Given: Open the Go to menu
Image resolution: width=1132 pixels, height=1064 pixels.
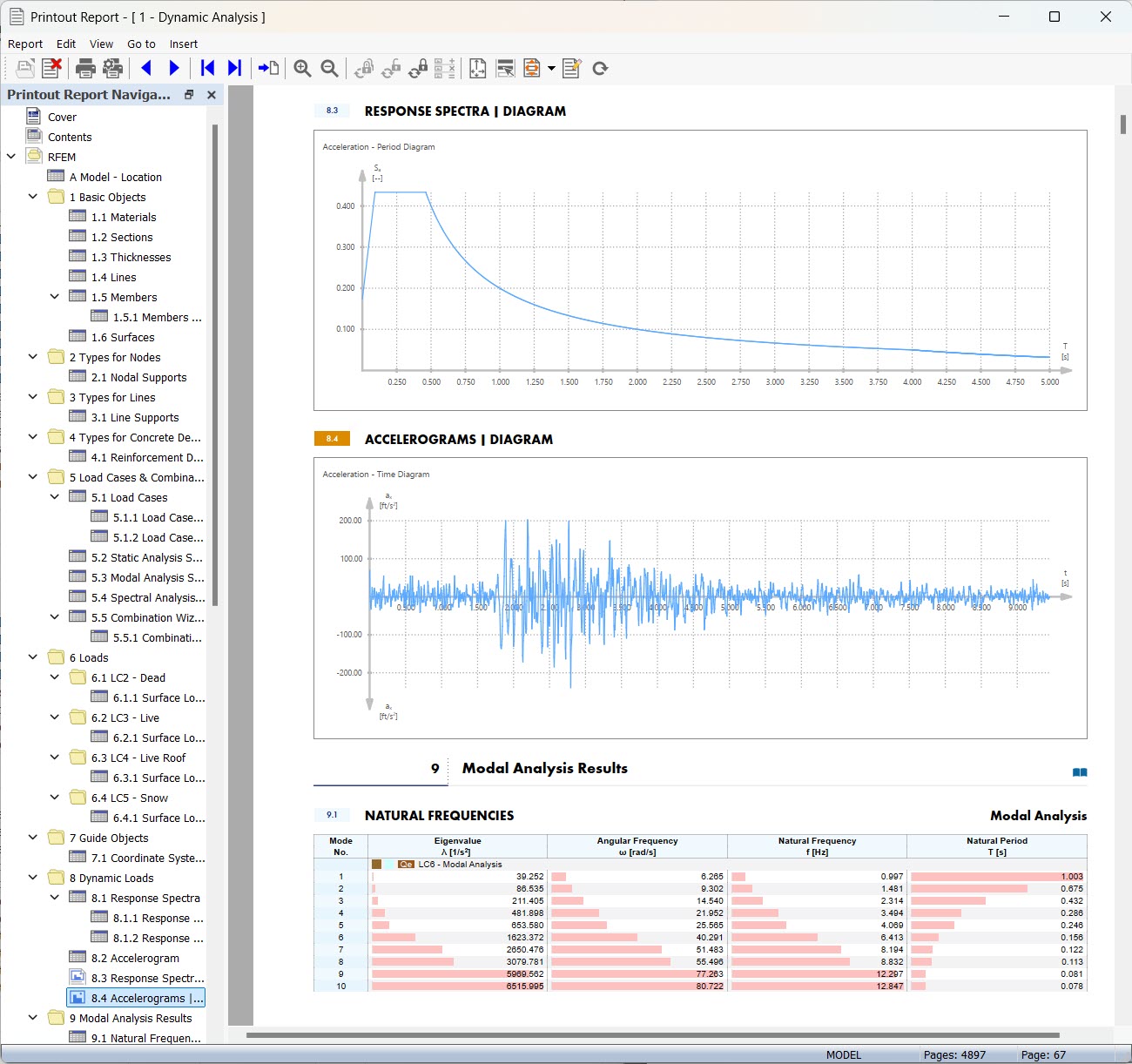Looking at the screenshot, I should pyautogui.click(x=141, y=44).
